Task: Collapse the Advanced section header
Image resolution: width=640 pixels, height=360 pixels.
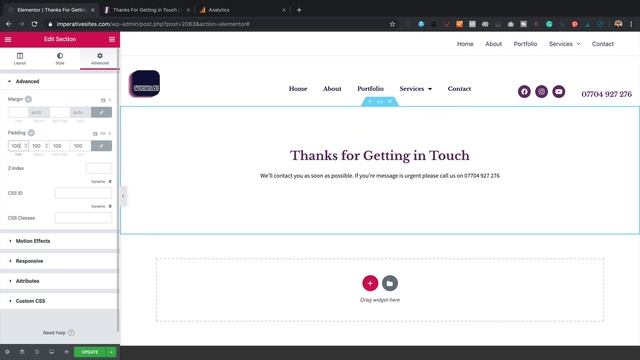Action: click(x=59, y=81)
